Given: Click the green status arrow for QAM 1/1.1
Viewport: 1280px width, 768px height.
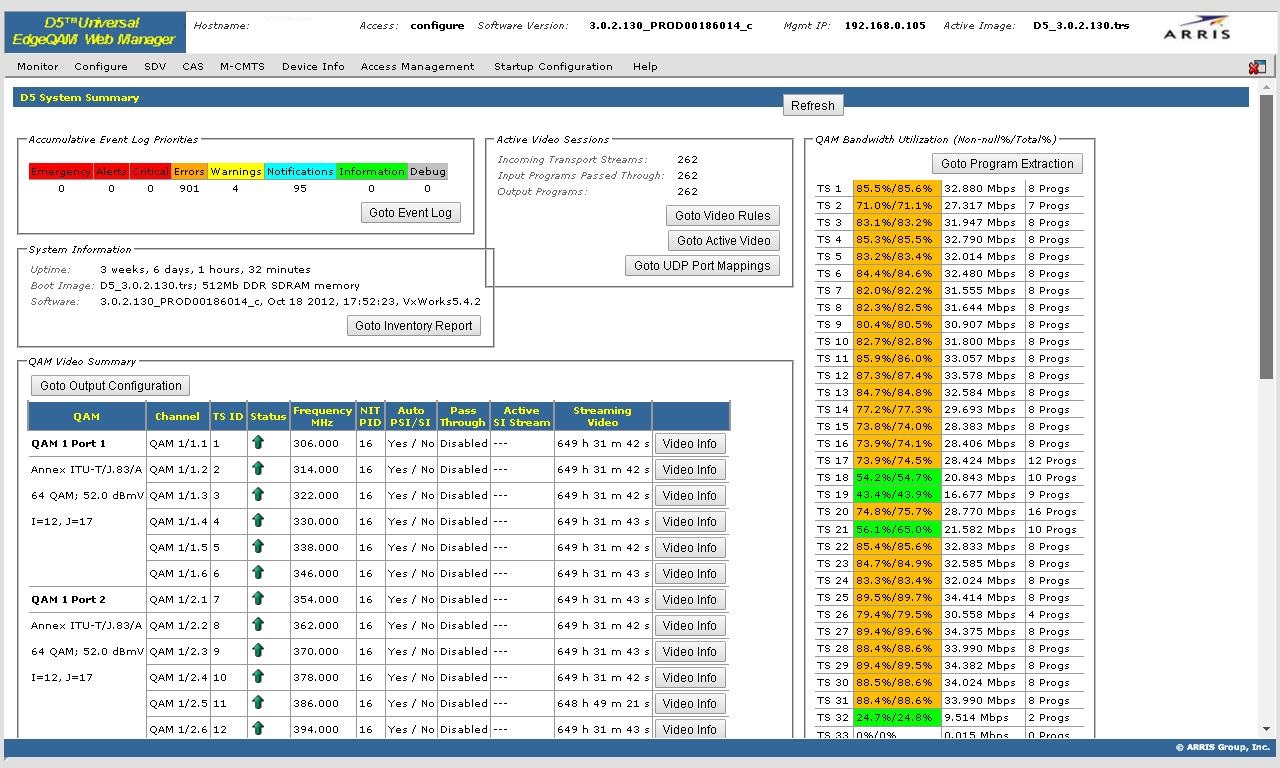Looking at the screenshot, I should click(x=258, y=442).
